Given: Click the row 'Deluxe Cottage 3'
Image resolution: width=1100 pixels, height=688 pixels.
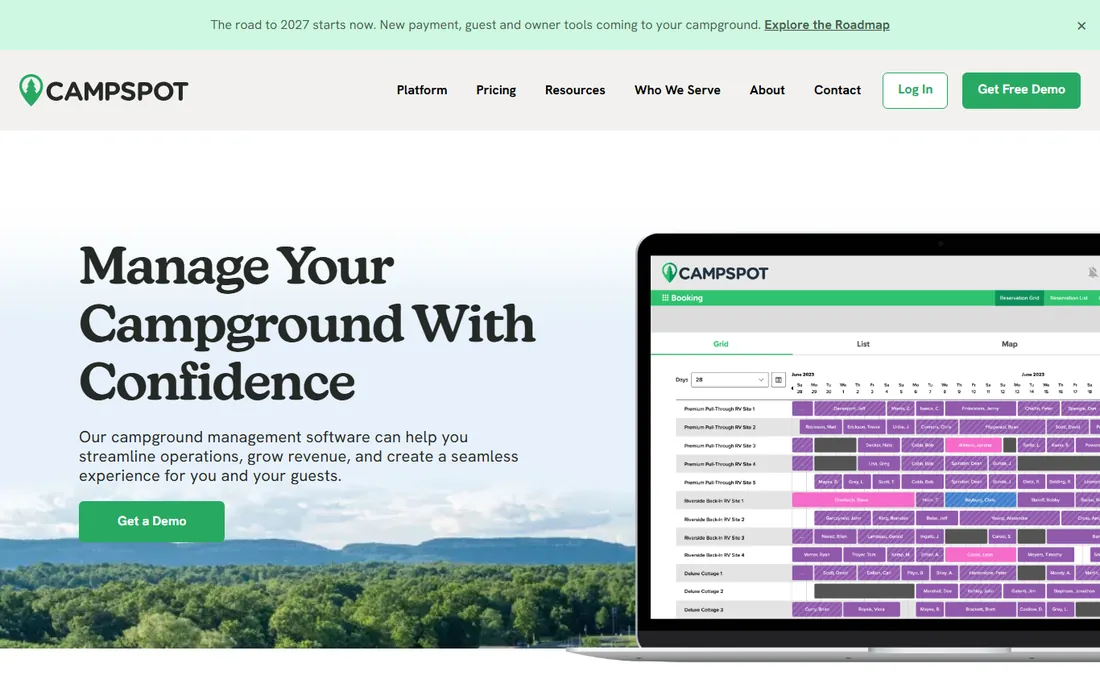Looking at the screenshot, I should 703,609.
